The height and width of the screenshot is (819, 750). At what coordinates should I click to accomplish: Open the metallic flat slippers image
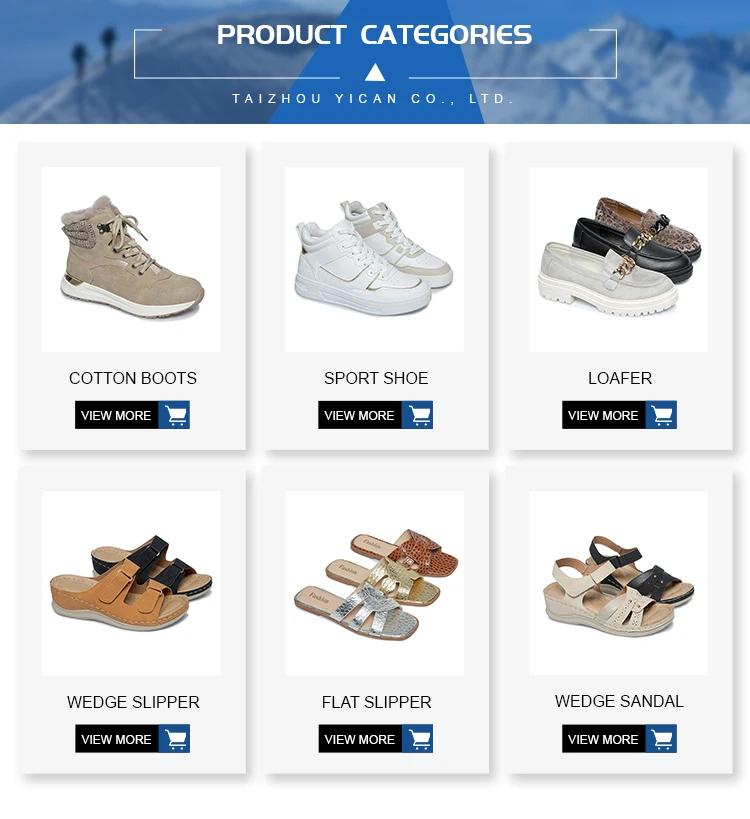pos(374,583)
